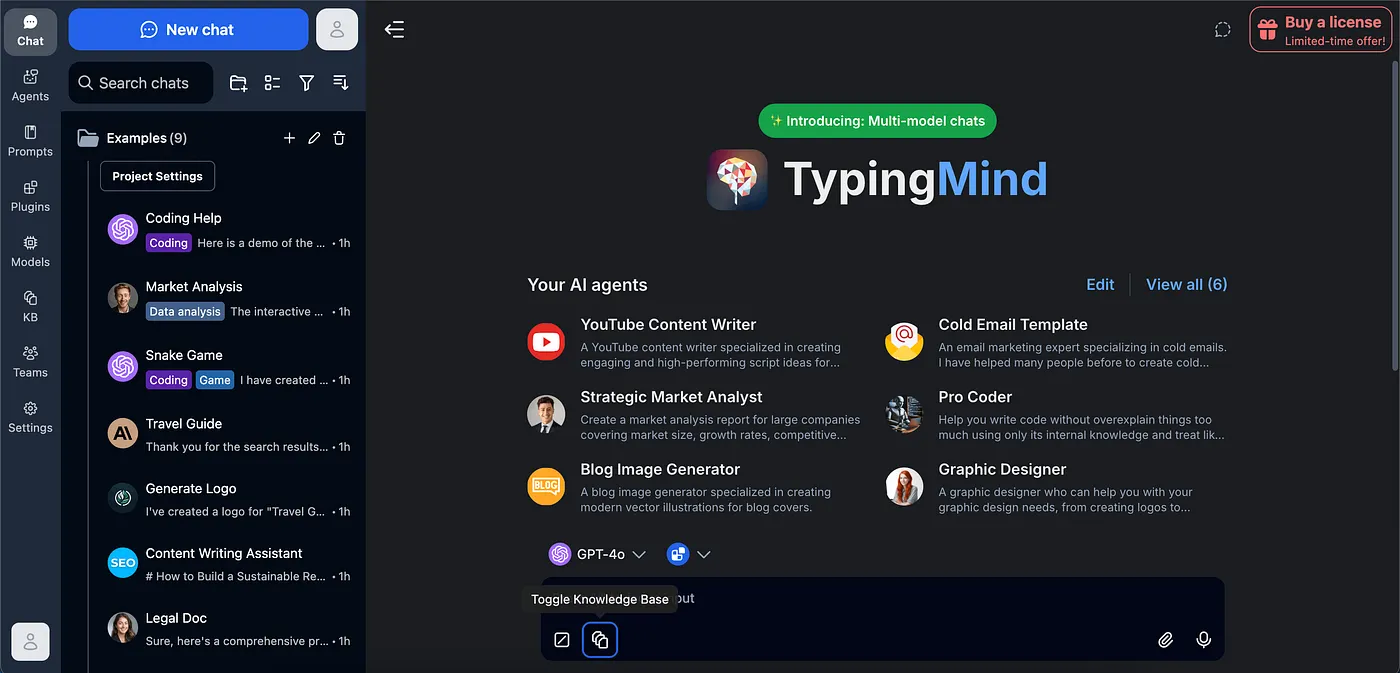
Task: Open the Travel Guide chat
Action: click(229, 434)
